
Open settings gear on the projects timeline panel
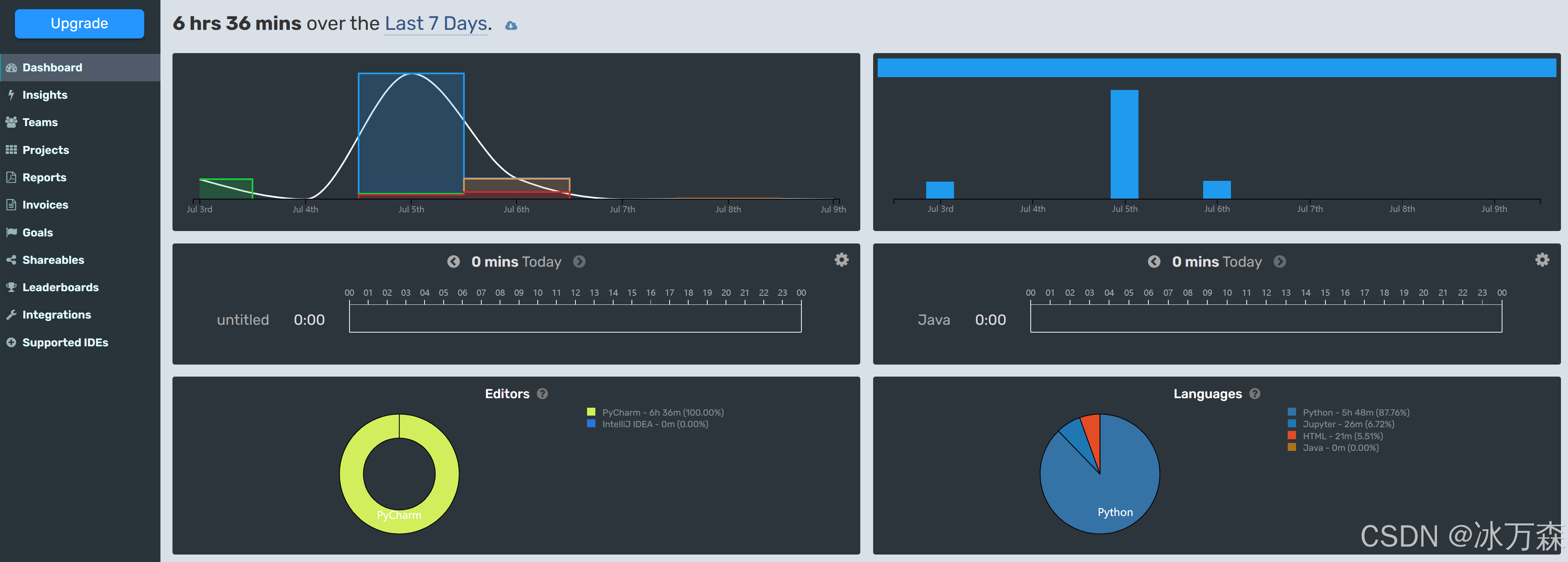(x=841, y=260)
